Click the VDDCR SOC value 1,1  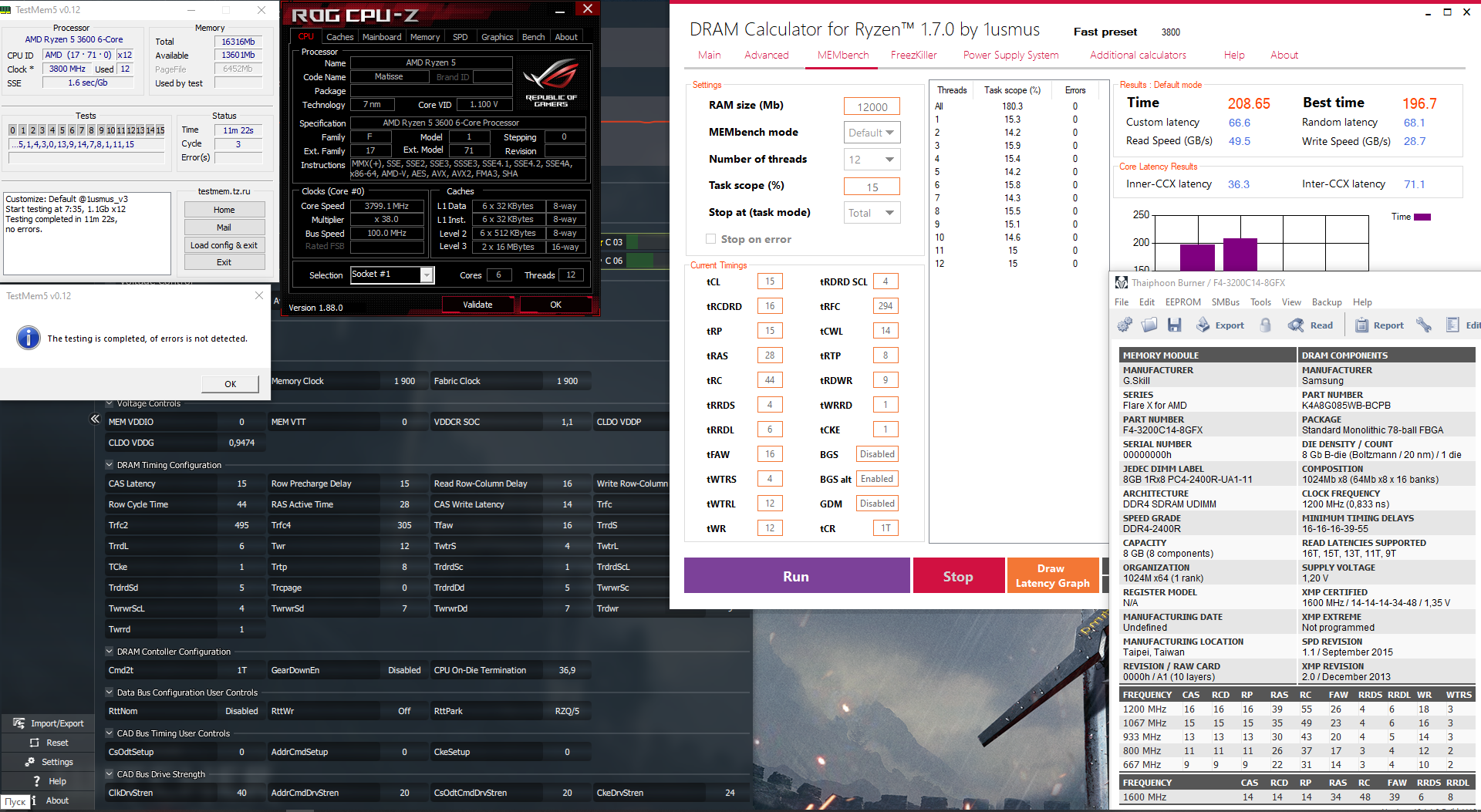pyautogui.click(x=567, y=422)
